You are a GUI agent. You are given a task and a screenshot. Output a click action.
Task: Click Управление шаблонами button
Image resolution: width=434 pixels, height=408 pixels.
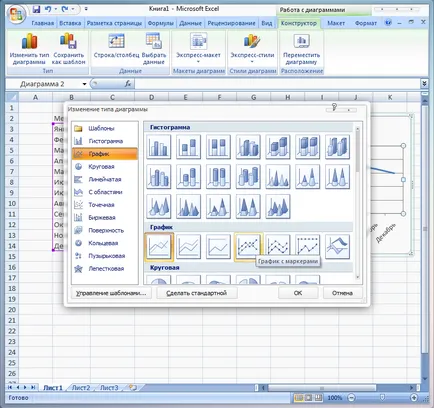click(111, 293)
